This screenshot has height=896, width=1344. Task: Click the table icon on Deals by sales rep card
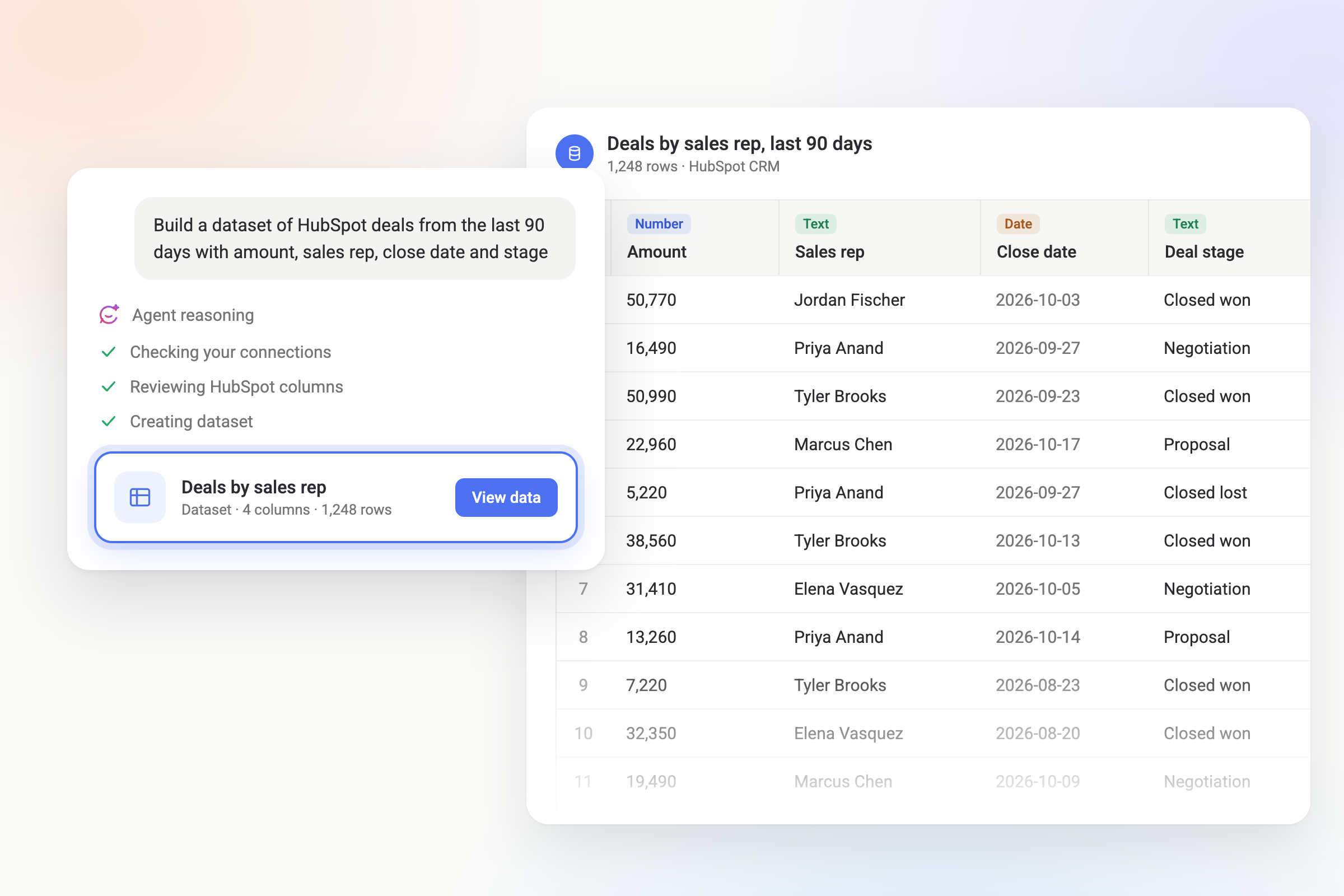coord(140,497)
